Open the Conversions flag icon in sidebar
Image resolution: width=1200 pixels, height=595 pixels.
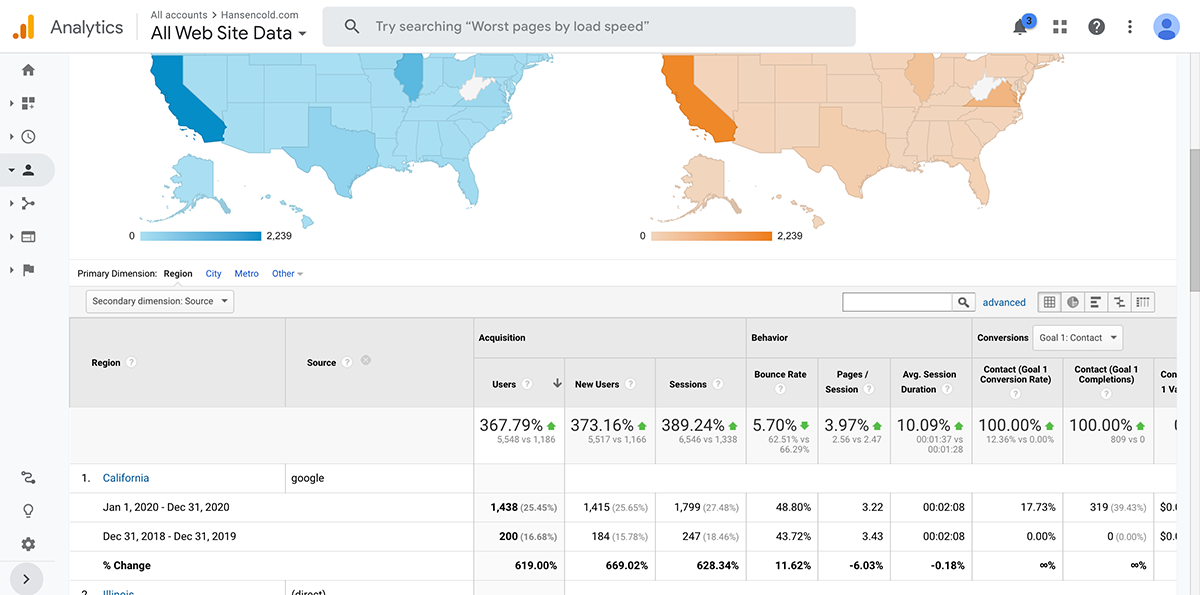[x=28, y=270]
